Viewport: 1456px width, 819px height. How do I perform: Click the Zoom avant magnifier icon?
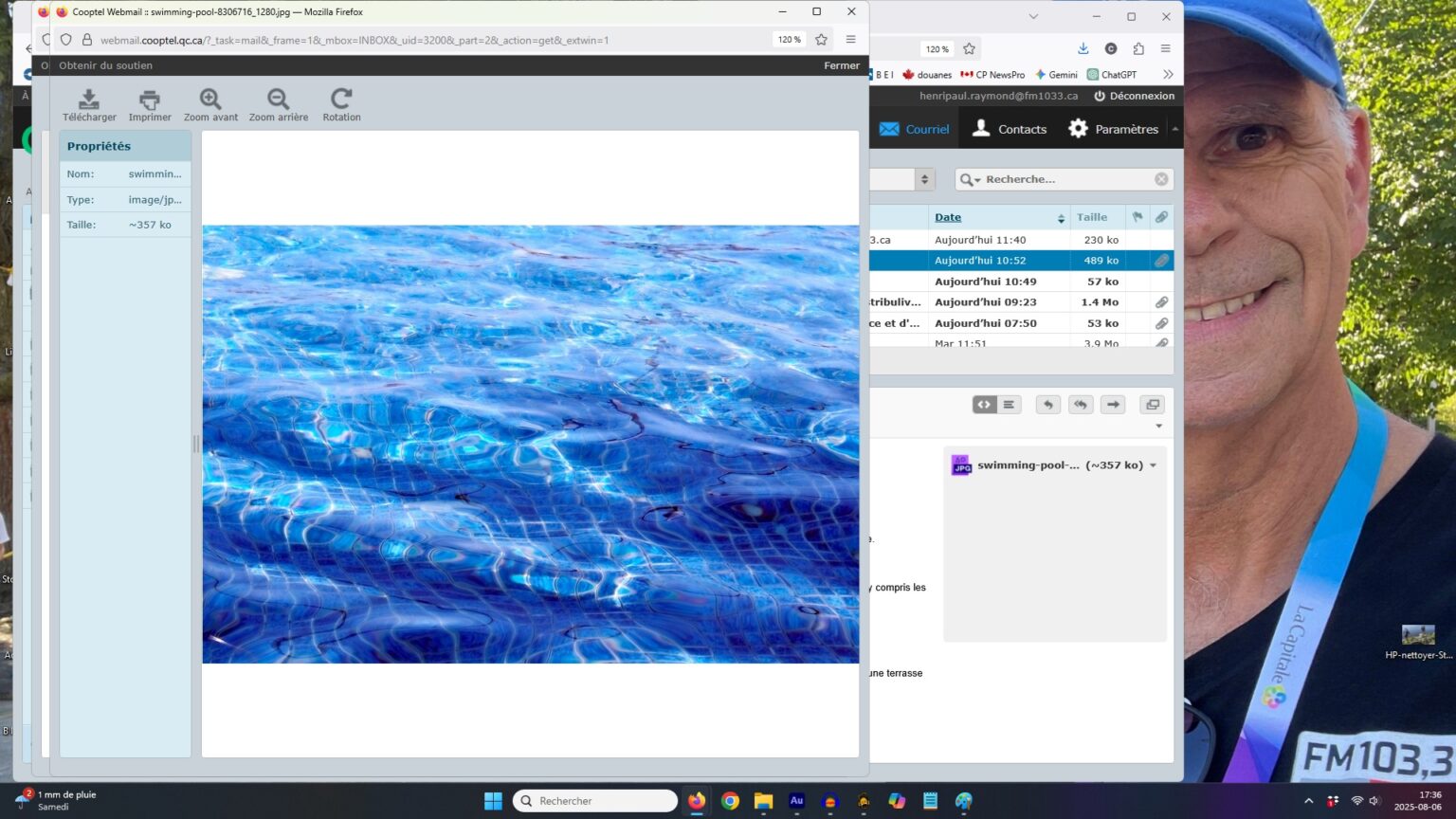coord(210,100)
